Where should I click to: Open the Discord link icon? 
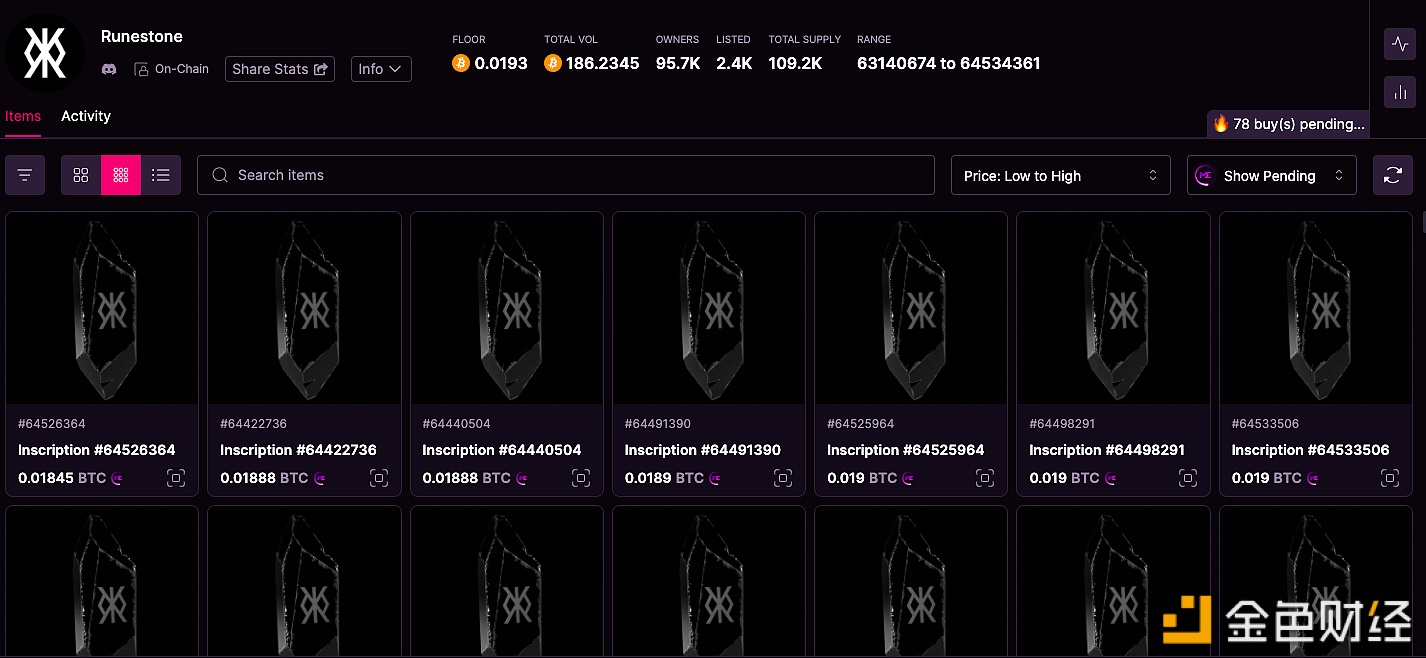click(109, 69)
